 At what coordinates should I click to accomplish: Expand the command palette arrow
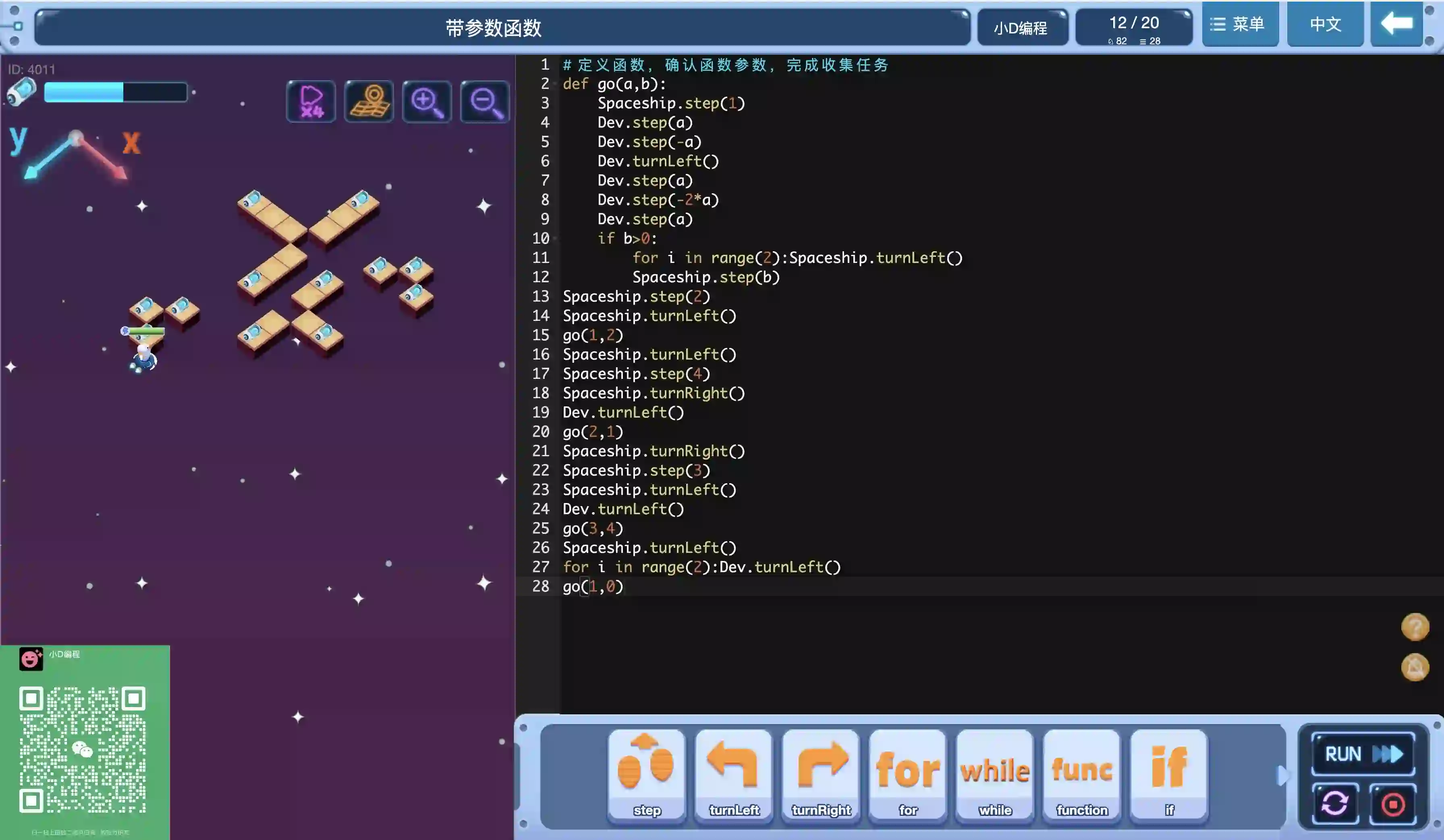tap(1282, 775)
